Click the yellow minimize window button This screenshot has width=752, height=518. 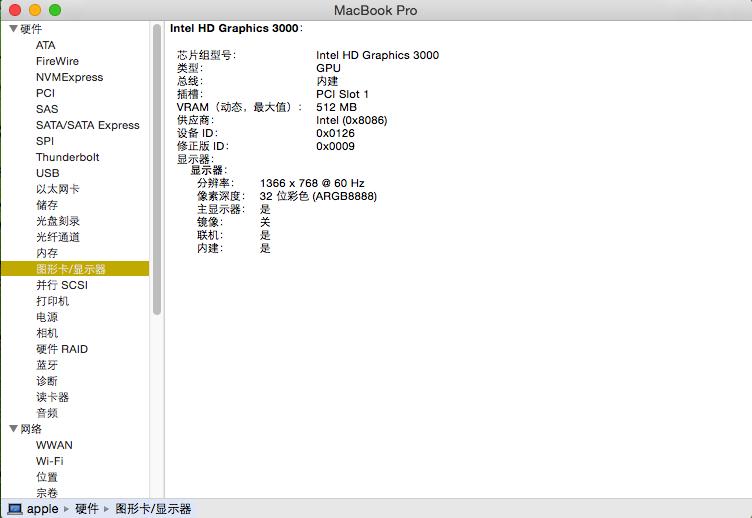(x=35, y=10)
